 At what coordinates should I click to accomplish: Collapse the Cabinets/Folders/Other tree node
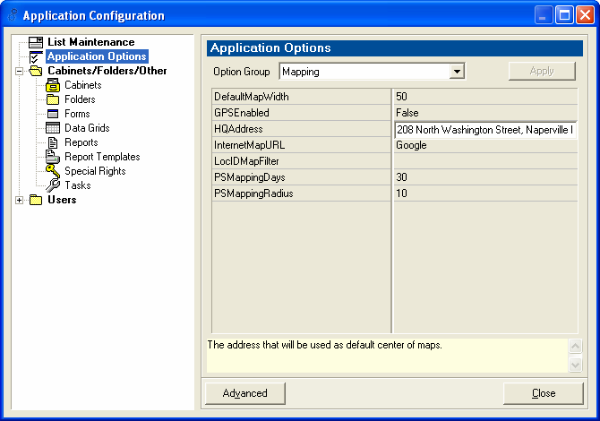[x=19, y=71]
